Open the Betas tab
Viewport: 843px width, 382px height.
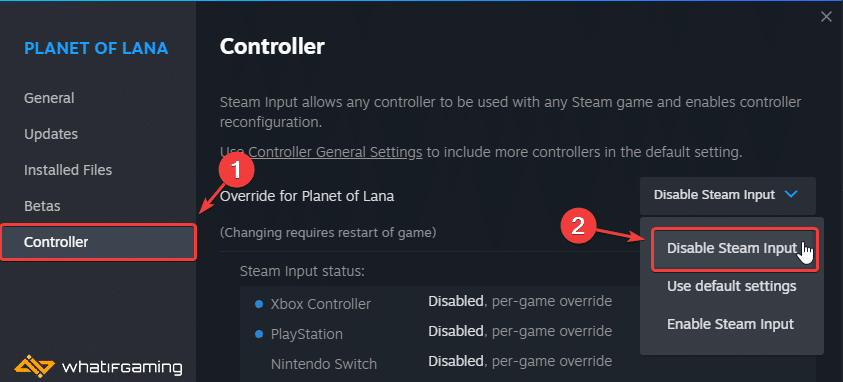pos(42,206)
